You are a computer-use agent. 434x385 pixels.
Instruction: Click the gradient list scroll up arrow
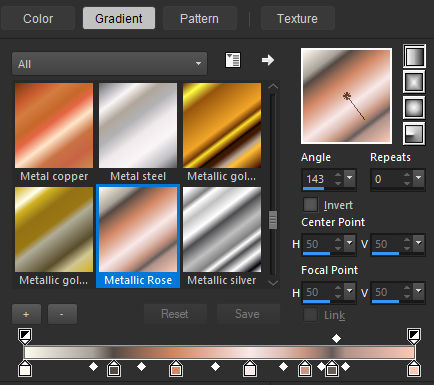[x=273, y=87]
